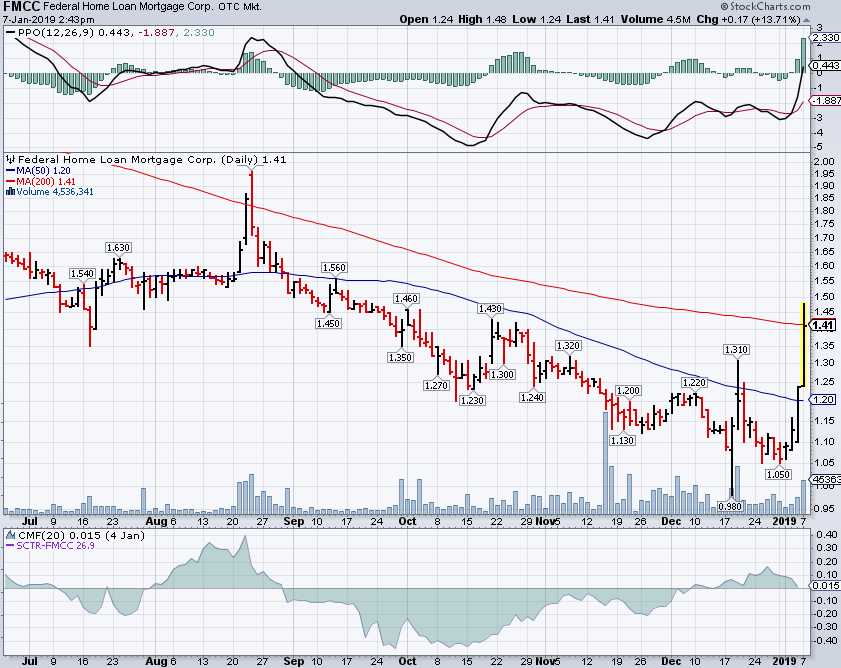Screen dimensions: 841x668
Task: Click the 1.41 last price tag on right axis
Action: coord(824,325)
